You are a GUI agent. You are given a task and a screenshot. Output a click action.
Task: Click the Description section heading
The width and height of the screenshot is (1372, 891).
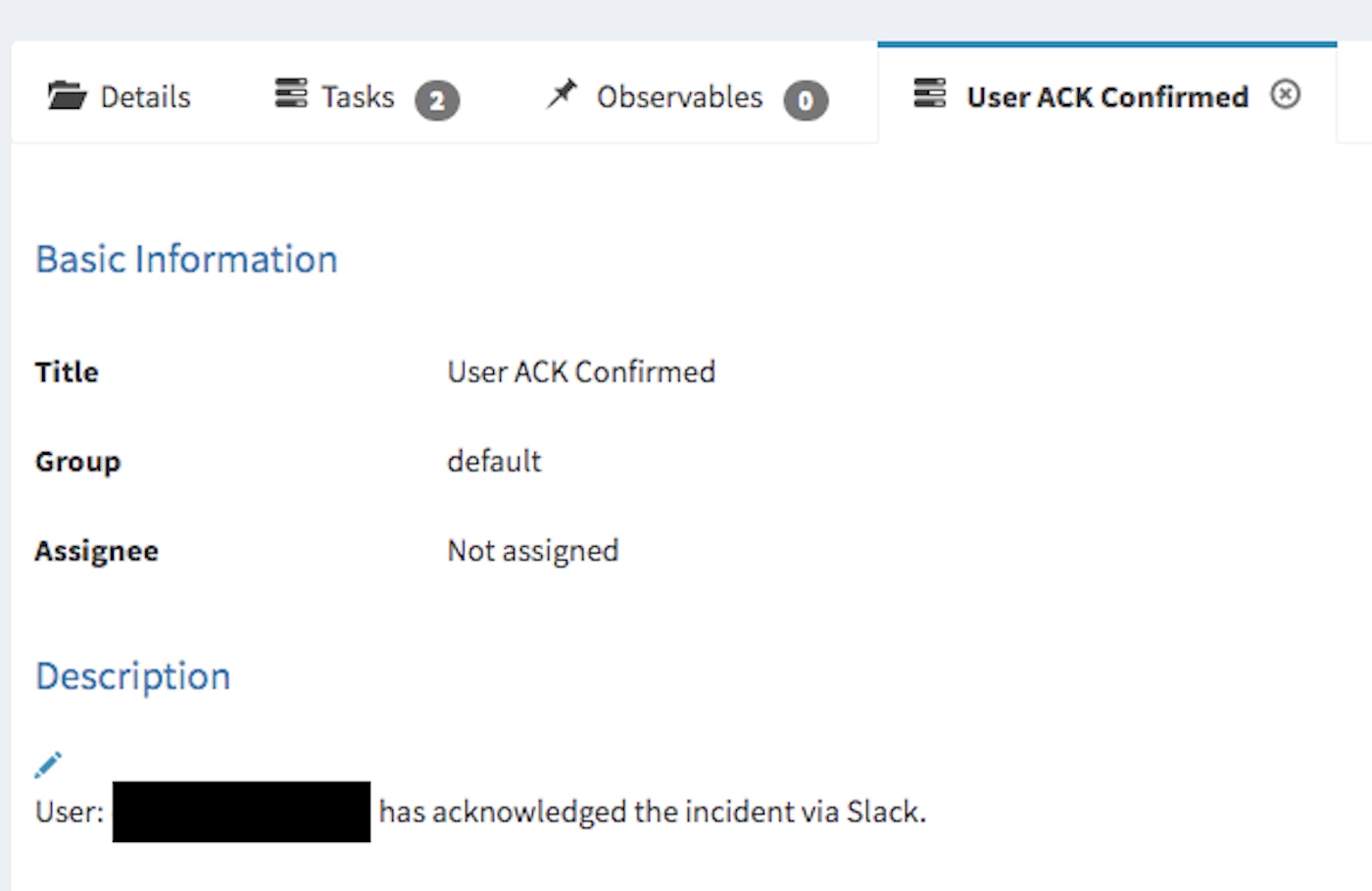pyautogui.click(x=133, y=676)
